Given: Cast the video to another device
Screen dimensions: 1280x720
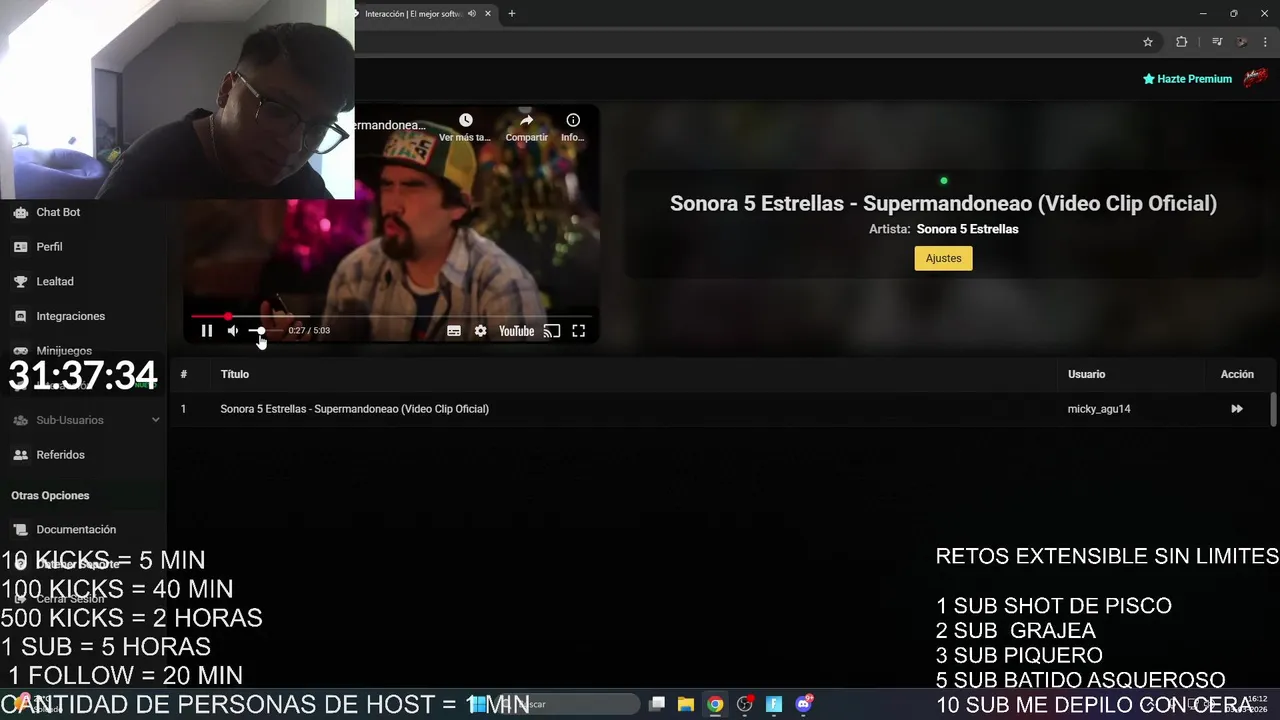Looking at the screenshot, I should click(552, 331).
